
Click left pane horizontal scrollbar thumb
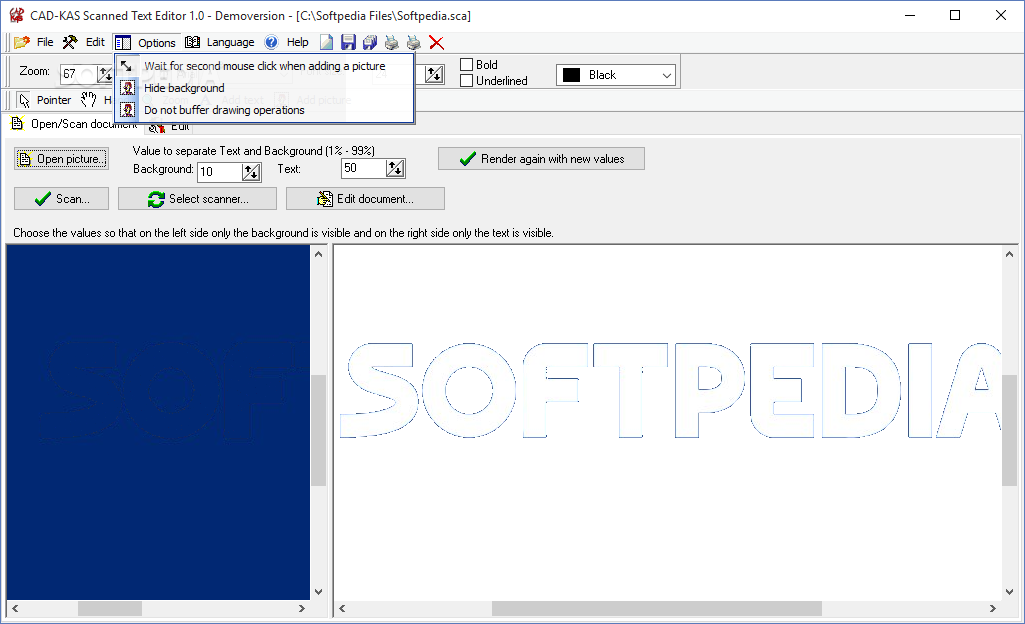point(110,608)
